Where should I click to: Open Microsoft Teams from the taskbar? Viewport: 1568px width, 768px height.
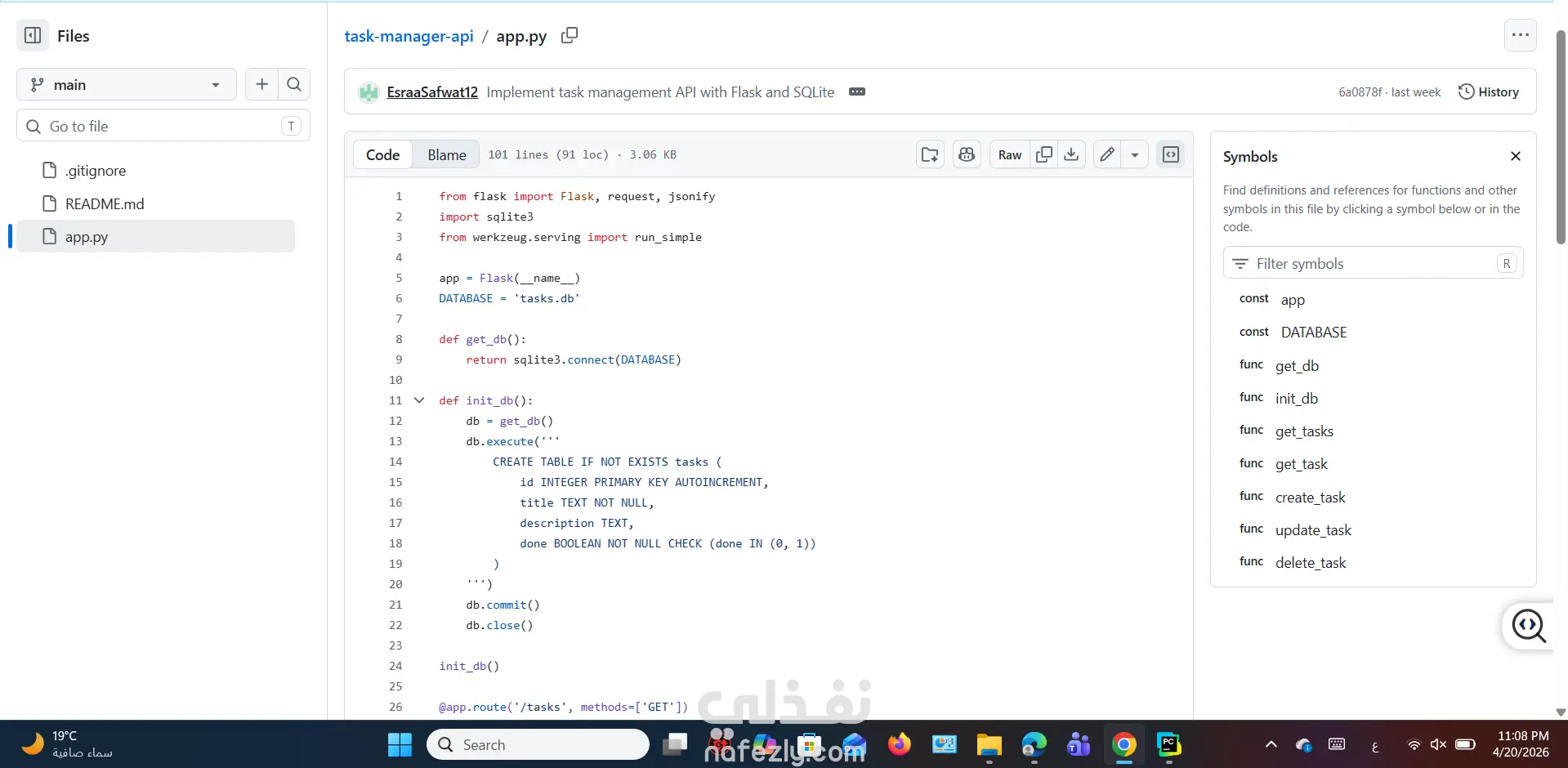(1079, 744)
